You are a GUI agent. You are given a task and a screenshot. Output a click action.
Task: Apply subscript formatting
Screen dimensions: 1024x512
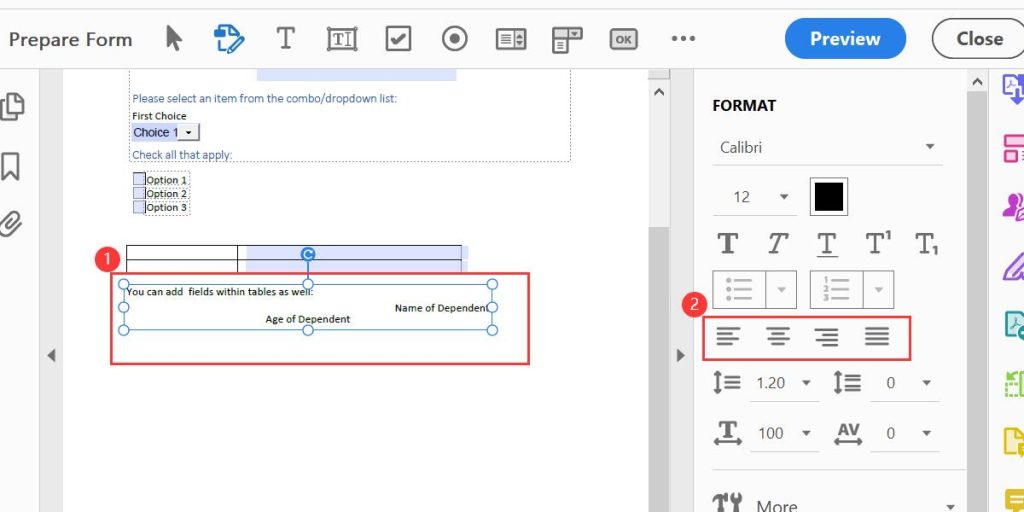[927, 244]
